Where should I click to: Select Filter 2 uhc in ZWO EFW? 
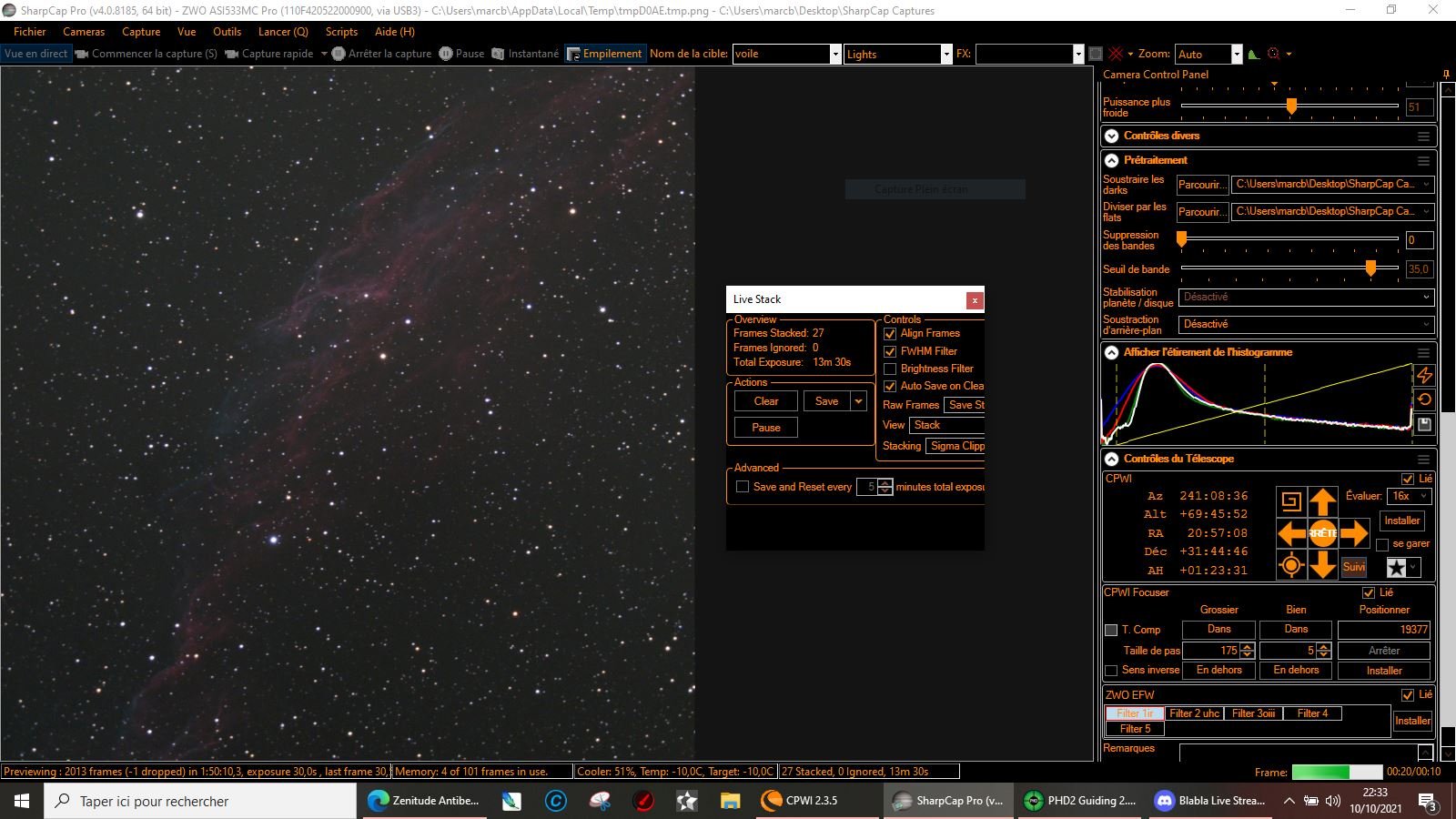coord(1194,713)
